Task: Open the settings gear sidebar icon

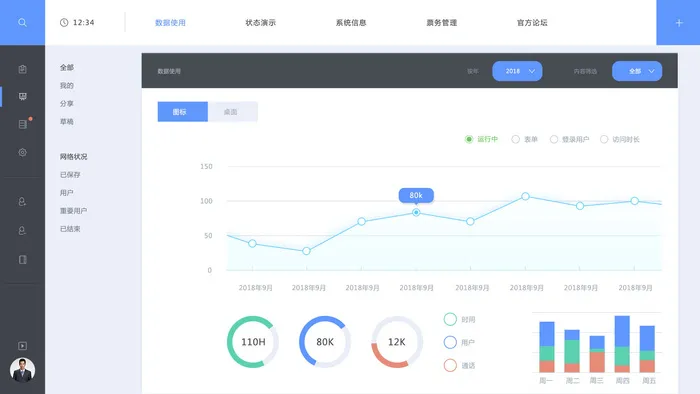Action: click(x=22, y=152)
